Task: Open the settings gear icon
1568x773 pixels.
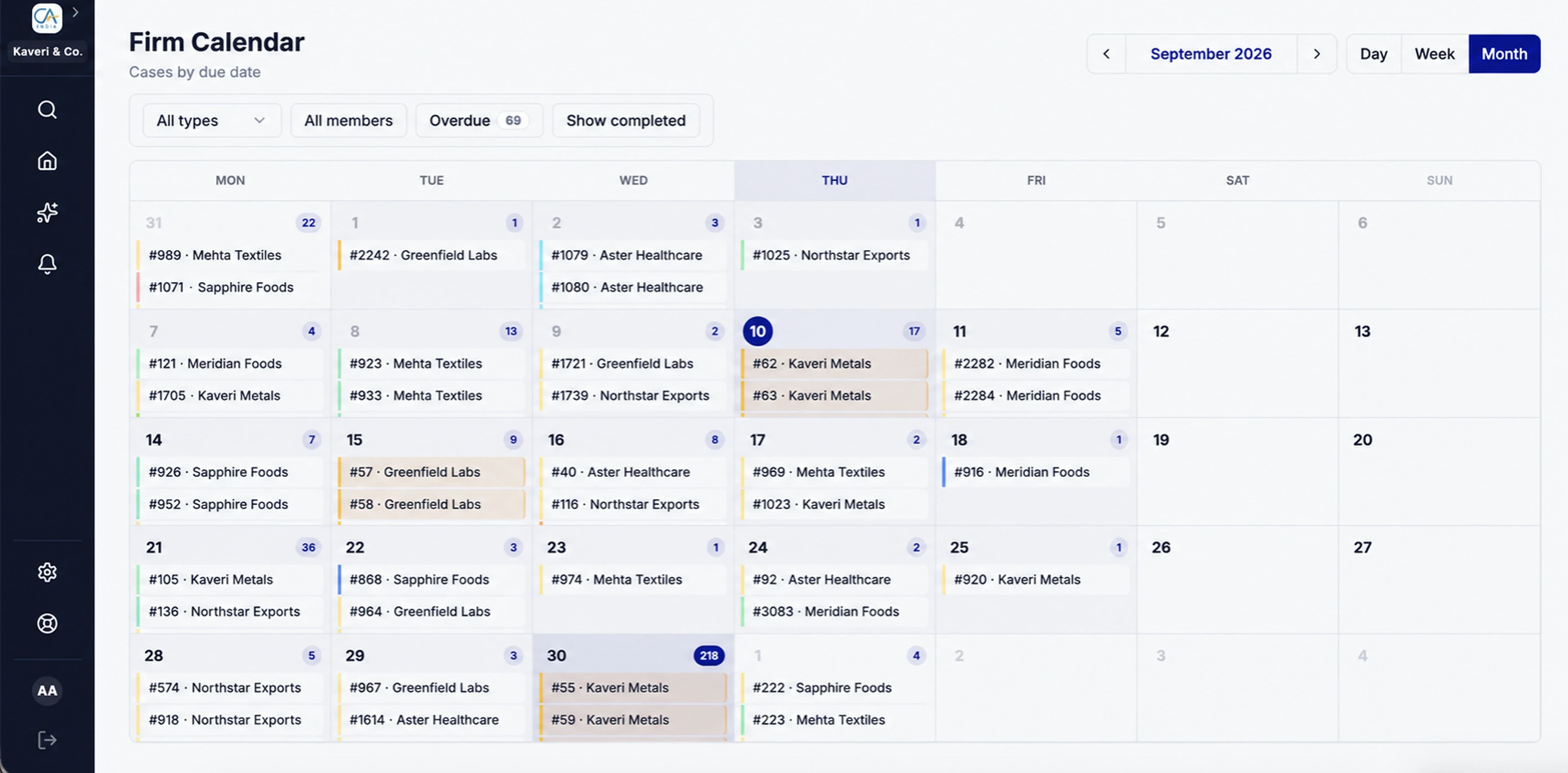Action: pyautogui.click(x=47, y=572)
